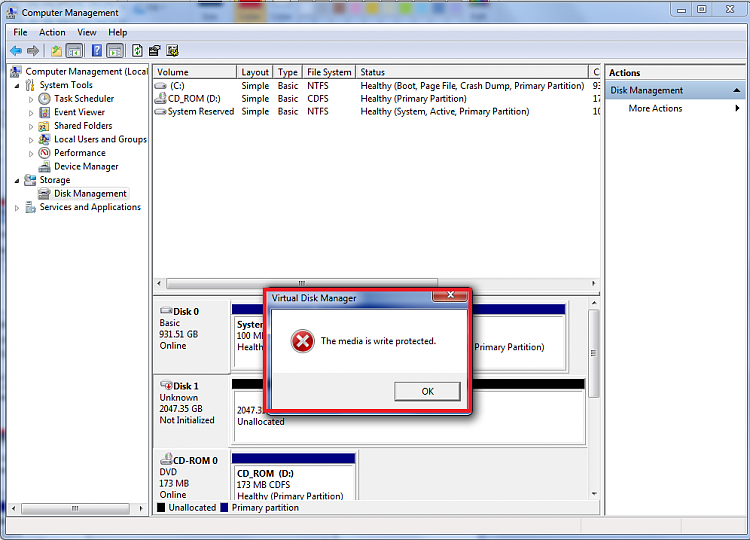Click OK in Virtual Disk Manager dialog

[427, 391]
